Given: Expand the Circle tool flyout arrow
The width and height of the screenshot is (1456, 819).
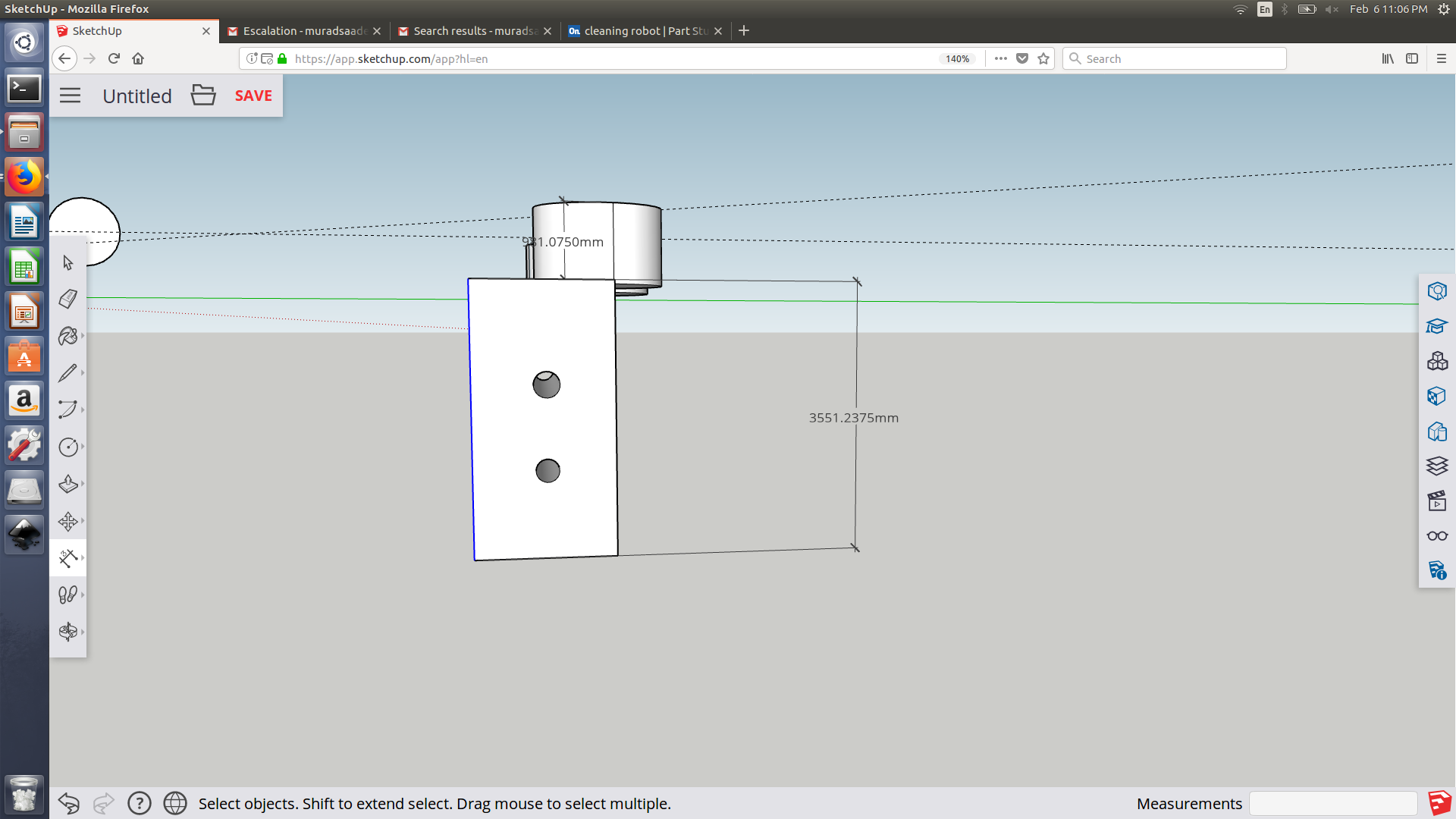Looking at the screenshot, I should (x=83, y=447).
